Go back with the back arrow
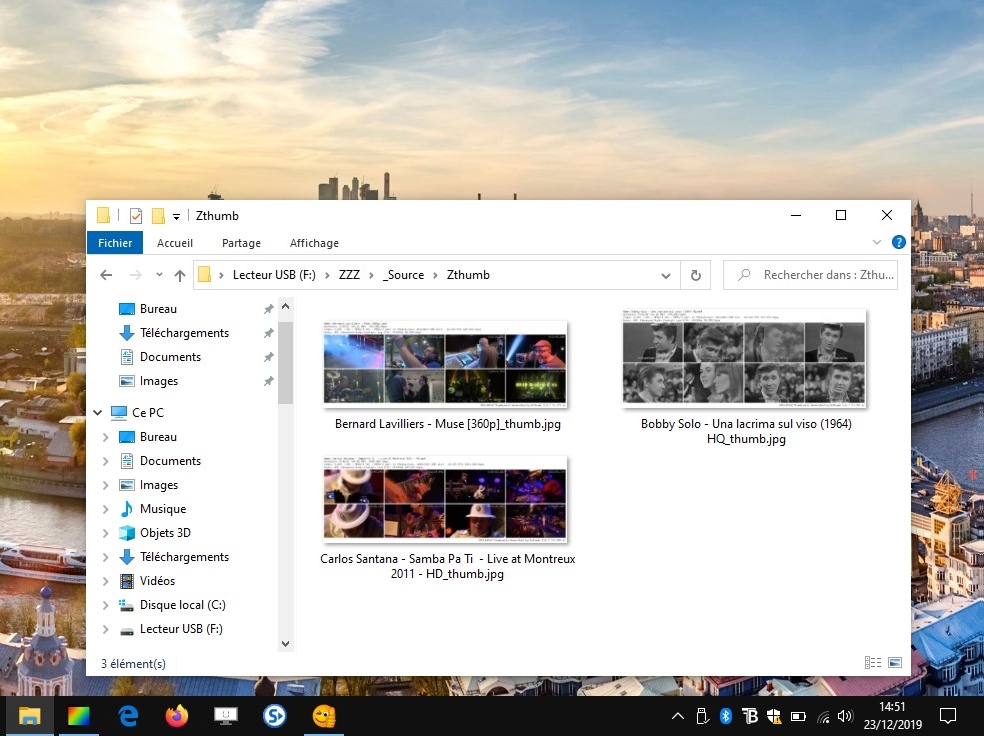 [107, 275]
